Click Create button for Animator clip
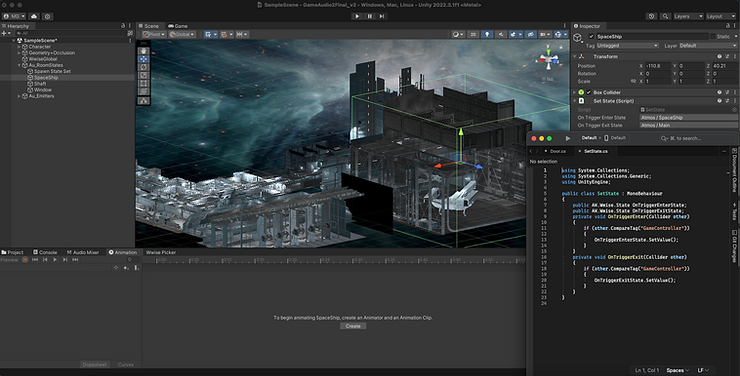The width and height of the screenshot is (740, 376). point(353,326)
